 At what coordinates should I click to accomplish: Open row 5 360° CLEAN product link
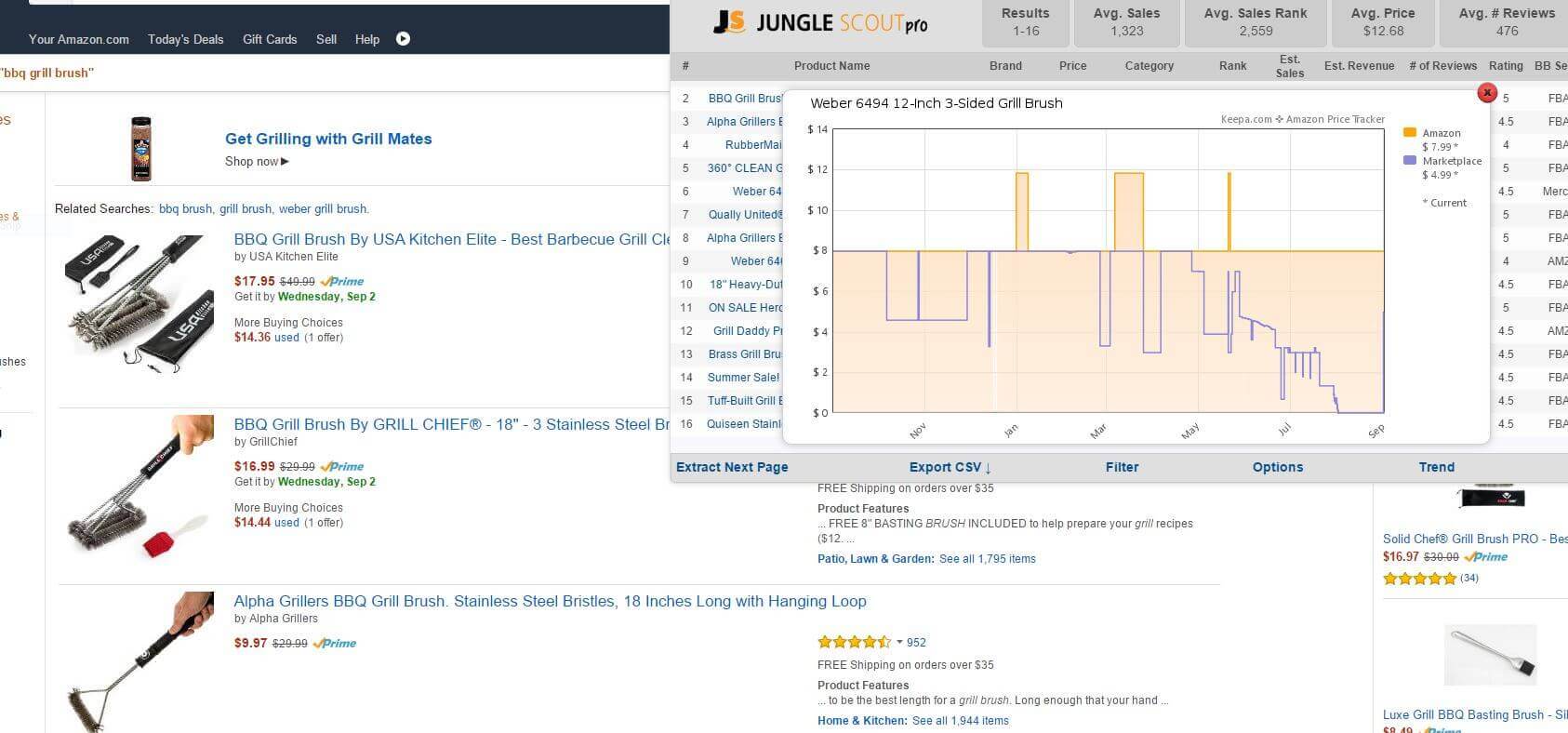coord(745,167)
